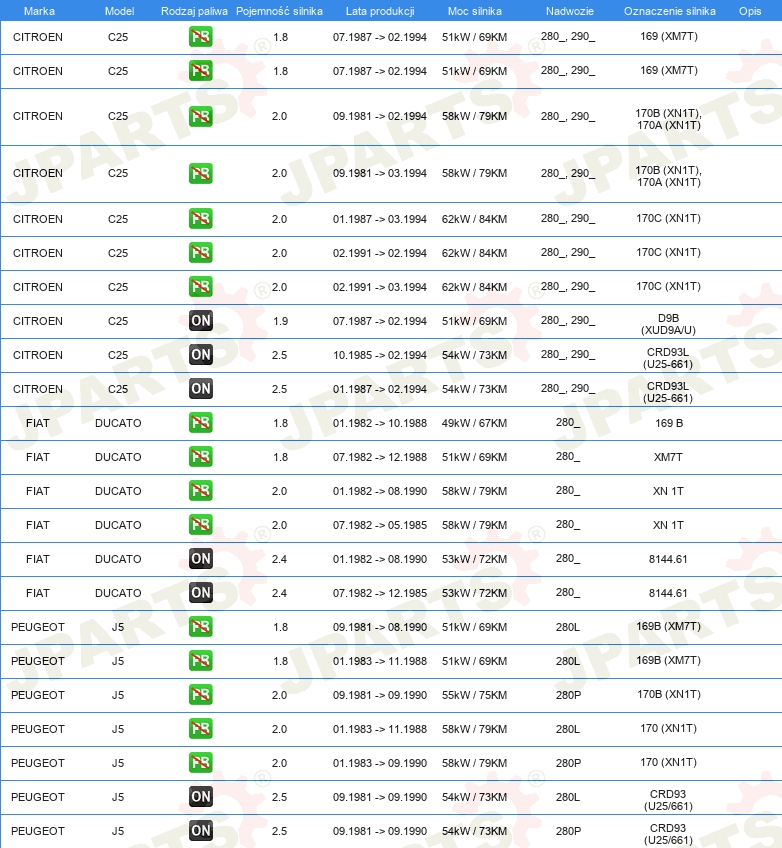Click production years 07.1982 -> 05.1985

(380, 525)
